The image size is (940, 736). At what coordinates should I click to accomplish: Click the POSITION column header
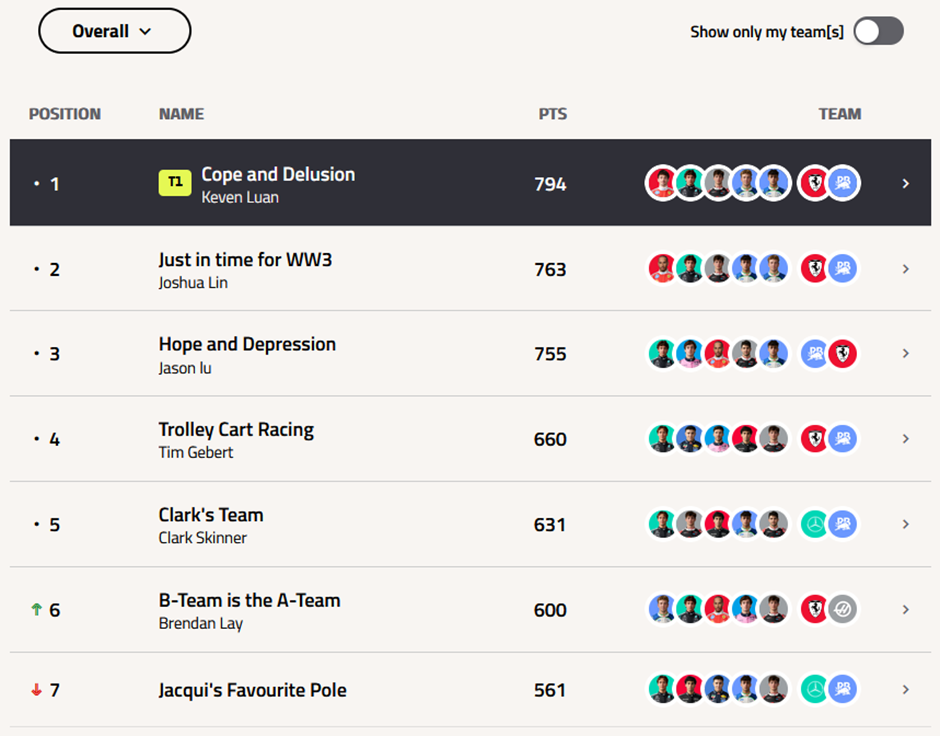tap(65, 114)
